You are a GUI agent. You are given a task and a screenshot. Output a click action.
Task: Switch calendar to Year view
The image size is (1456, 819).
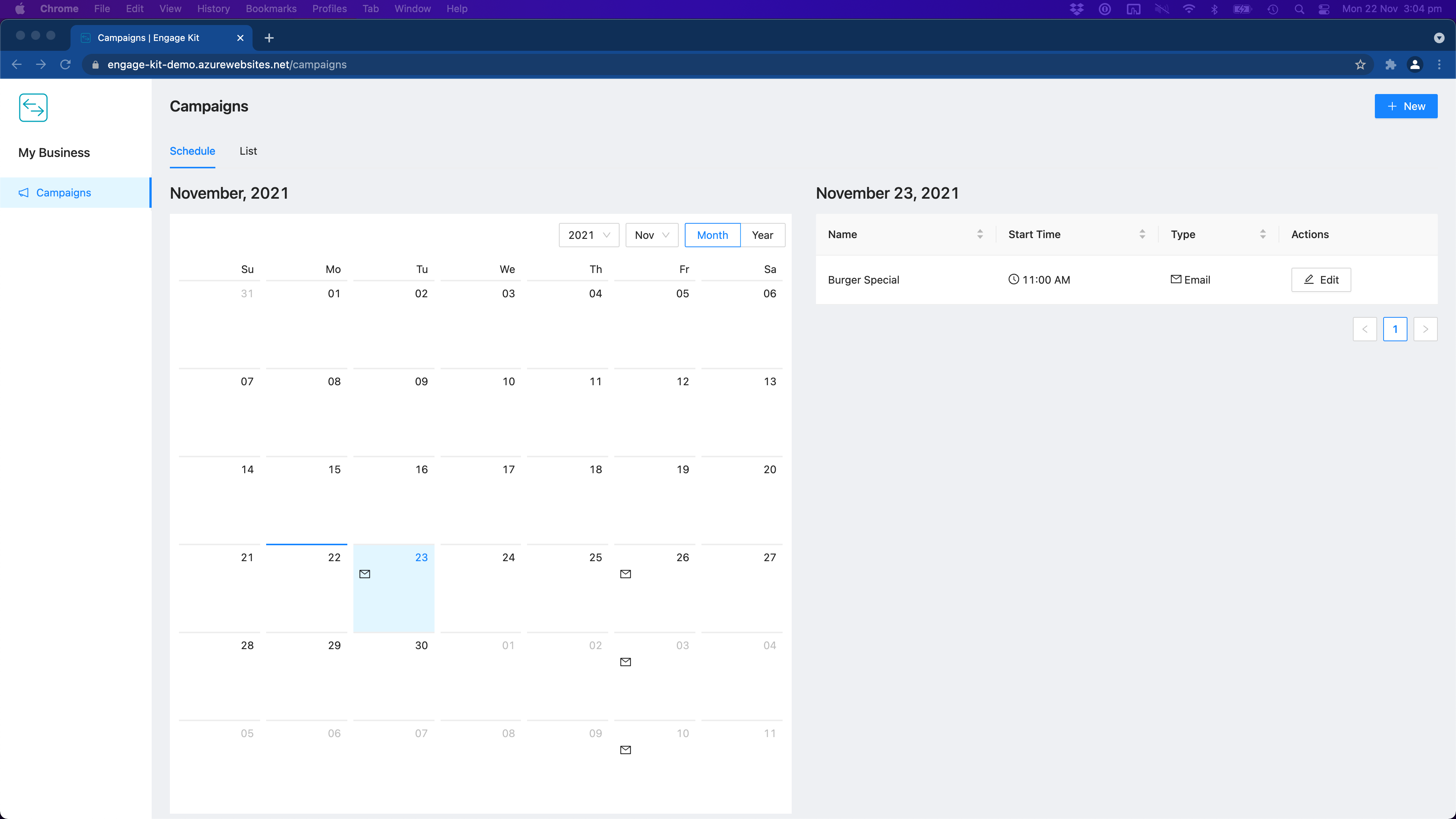tap(762, 235)
